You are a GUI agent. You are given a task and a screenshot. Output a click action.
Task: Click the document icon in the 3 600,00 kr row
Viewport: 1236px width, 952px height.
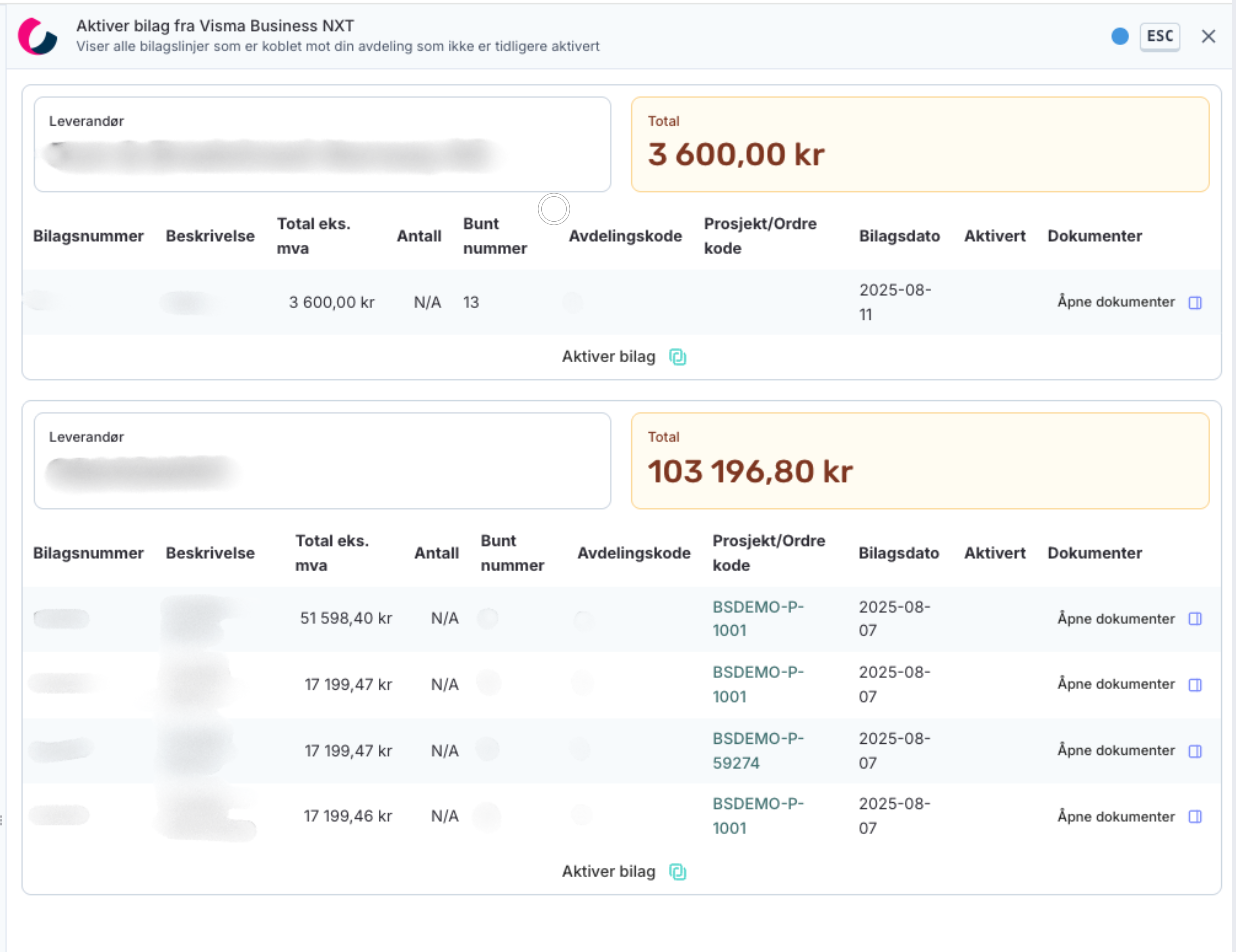coord(1194,302)
